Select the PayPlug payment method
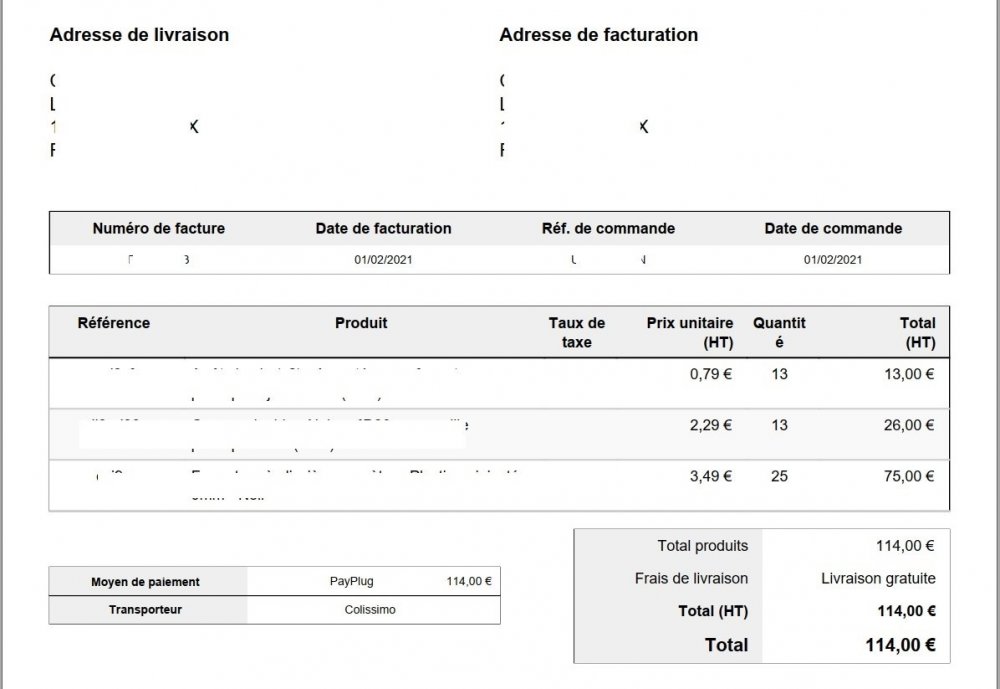The height and width of the screenshot is (689, 1000). click(x=352, y=581)
